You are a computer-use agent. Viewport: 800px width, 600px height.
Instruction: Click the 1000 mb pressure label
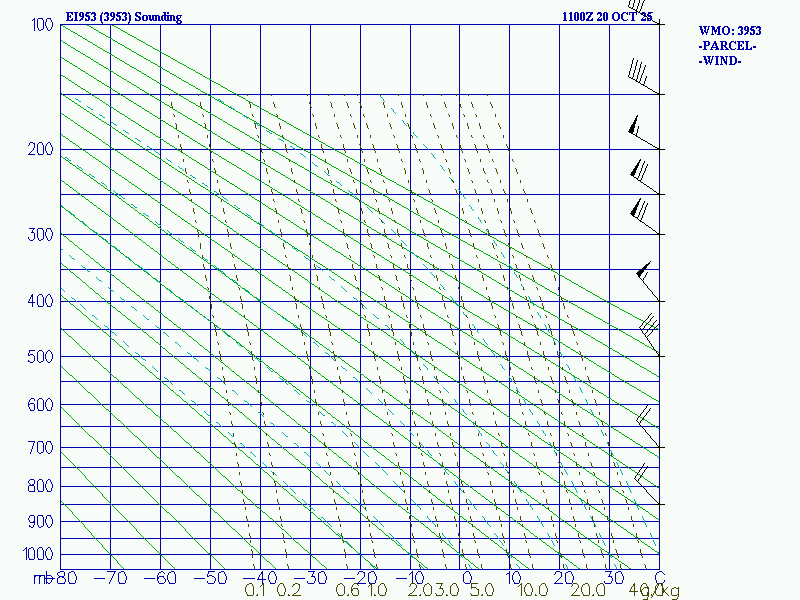(38, 554)
